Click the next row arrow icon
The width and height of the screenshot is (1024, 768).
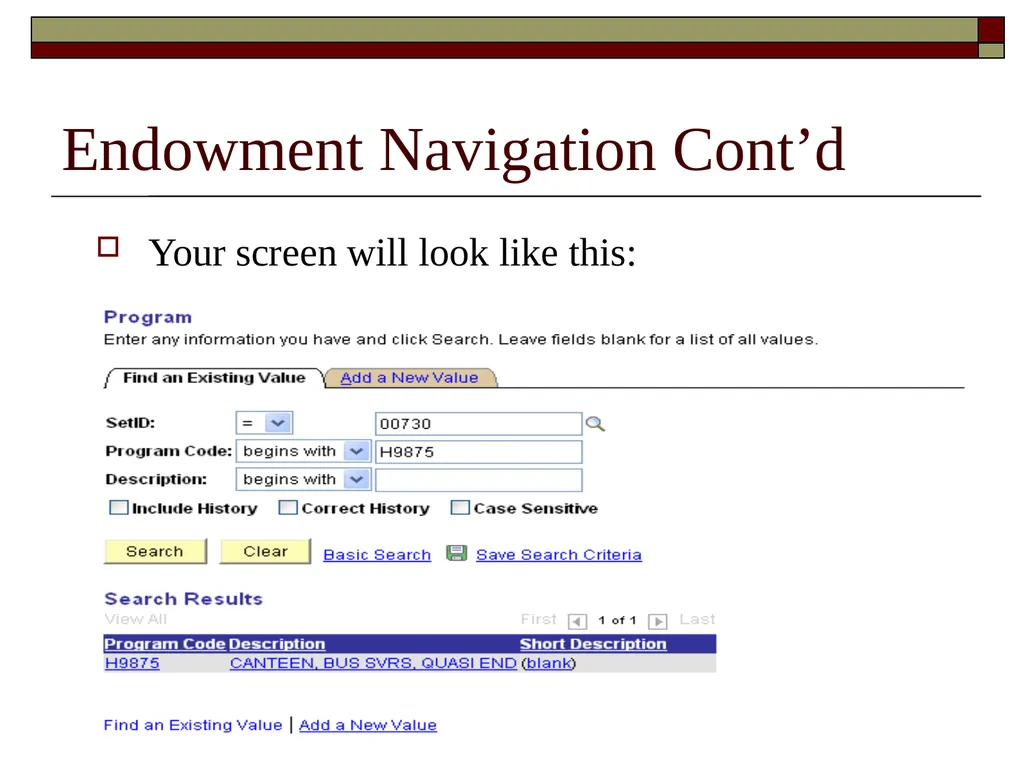[658, 620]
